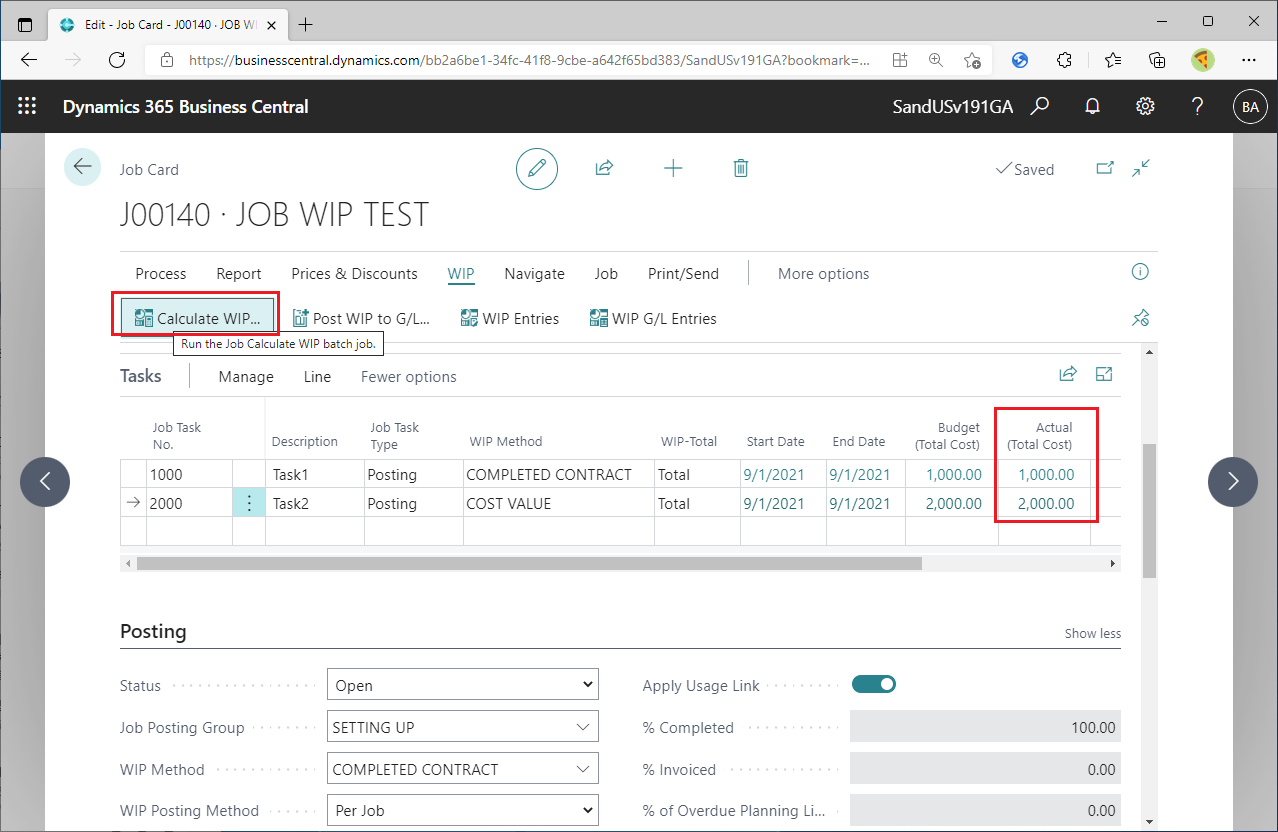Go back using the back arrow
The width and height of the screenshot is (1278, 832).
82,167
